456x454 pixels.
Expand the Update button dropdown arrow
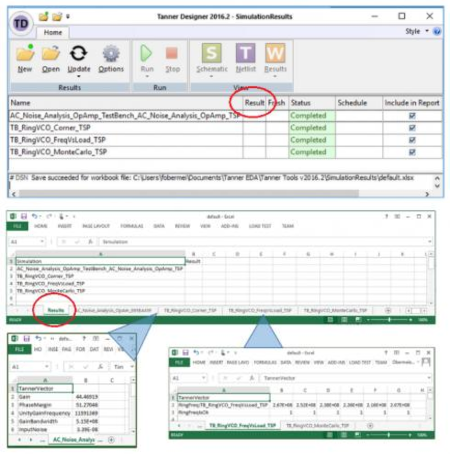click(79, 77)
